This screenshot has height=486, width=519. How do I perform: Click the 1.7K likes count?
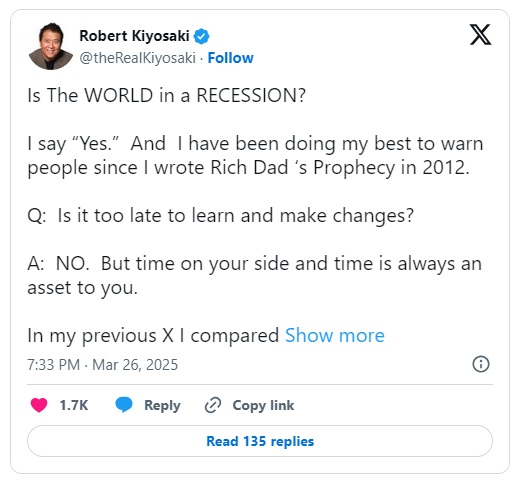(74, 405)
